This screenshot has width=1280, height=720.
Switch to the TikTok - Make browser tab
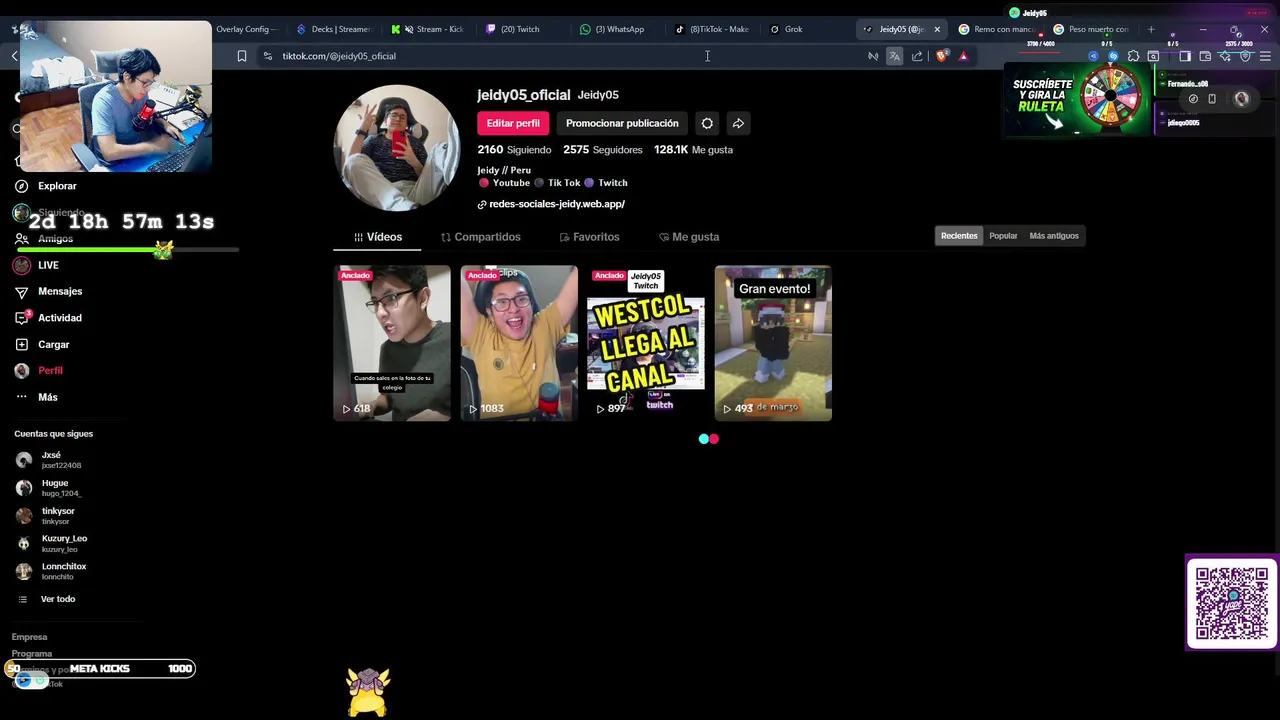[x=712, y=29]
